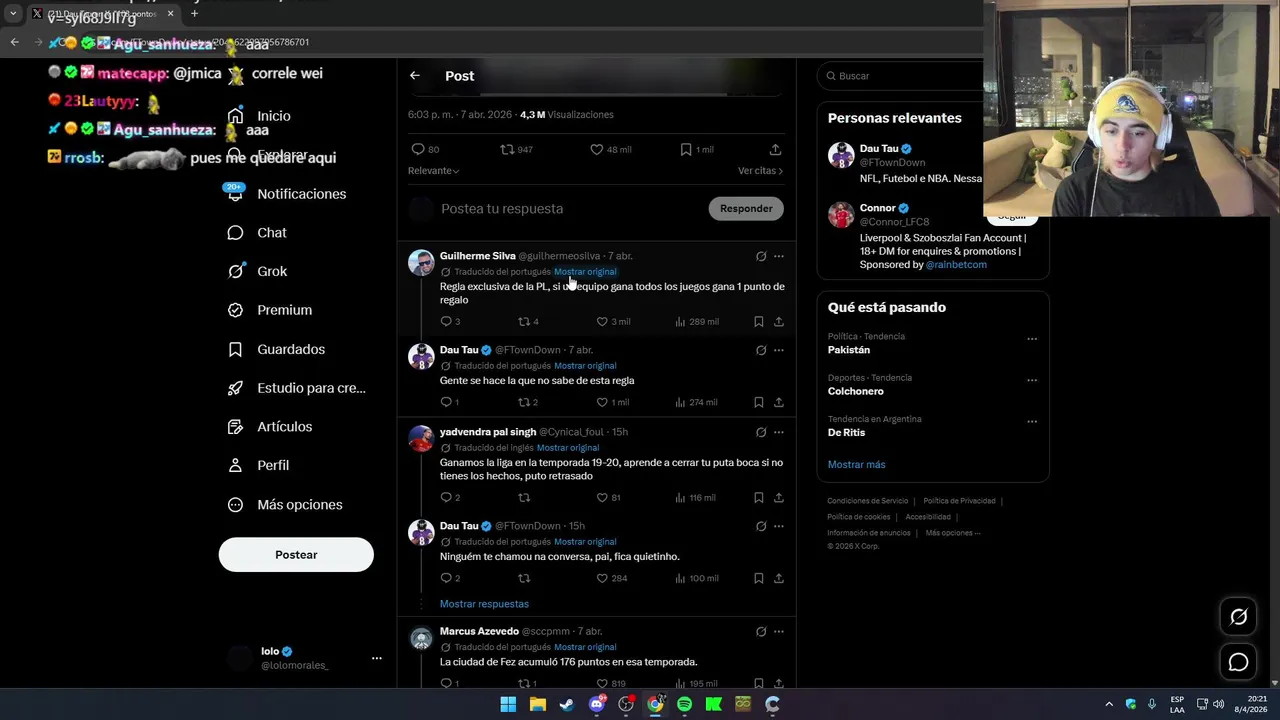Show original text of Guilherme Silva's reply
The height and width of the screenshot is (720, 1280).
(585, 272)
